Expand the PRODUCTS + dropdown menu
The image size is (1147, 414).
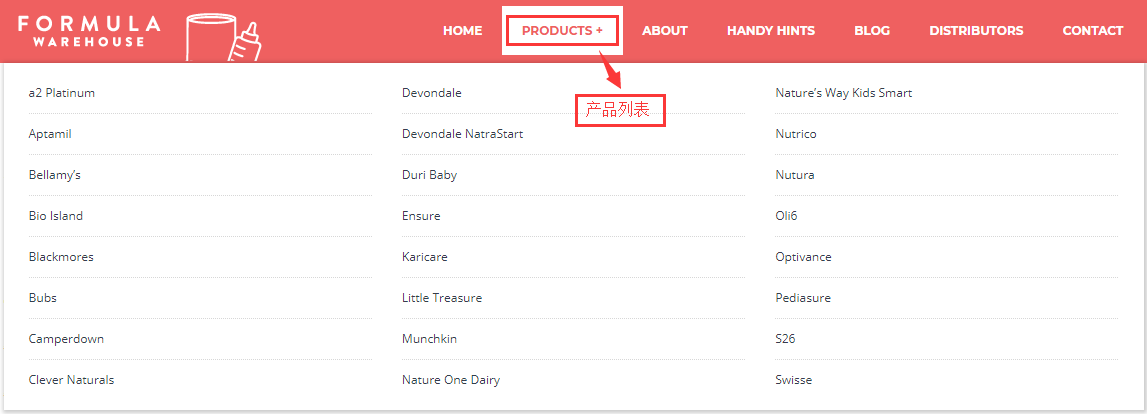[x=562, y=31]
